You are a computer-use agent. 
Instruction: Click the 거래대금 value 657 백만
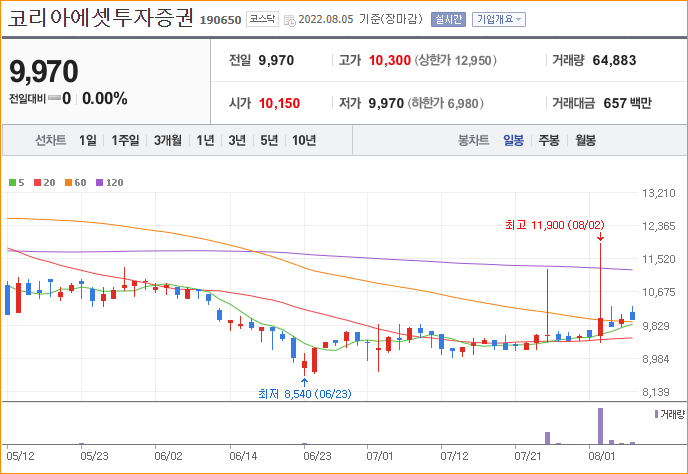pos(627,103)
